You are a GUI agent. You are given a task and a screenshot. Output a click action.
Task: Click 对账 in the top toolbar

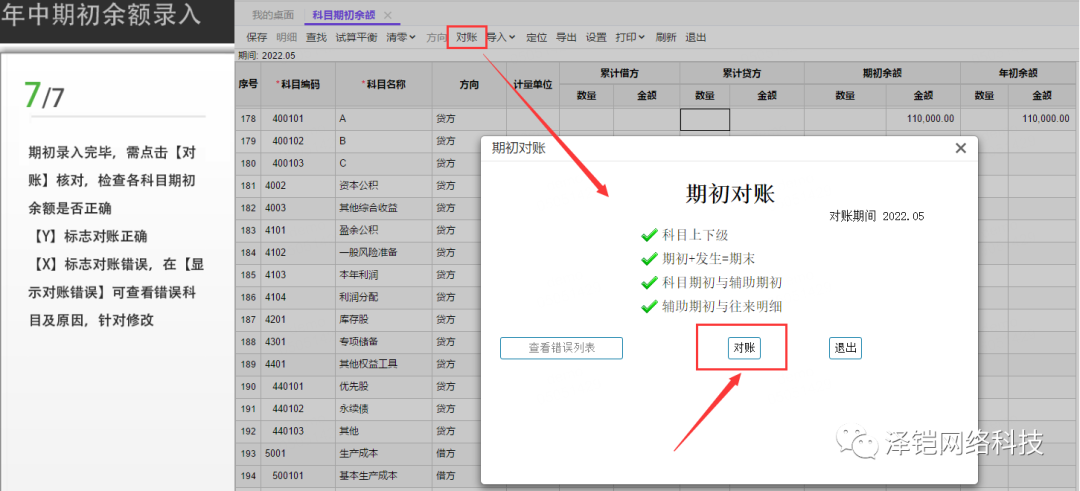click(466, 37)
